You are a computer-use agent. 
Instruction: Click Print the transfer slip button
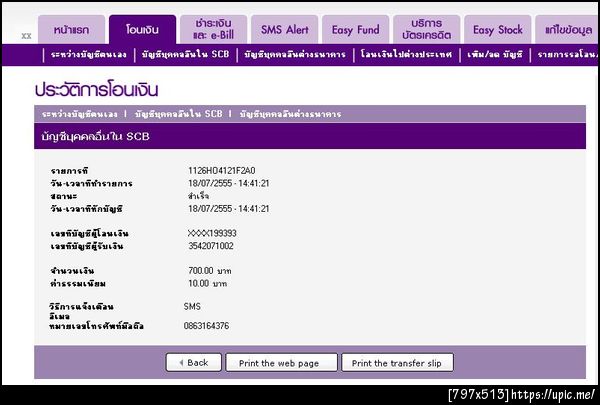397,363
